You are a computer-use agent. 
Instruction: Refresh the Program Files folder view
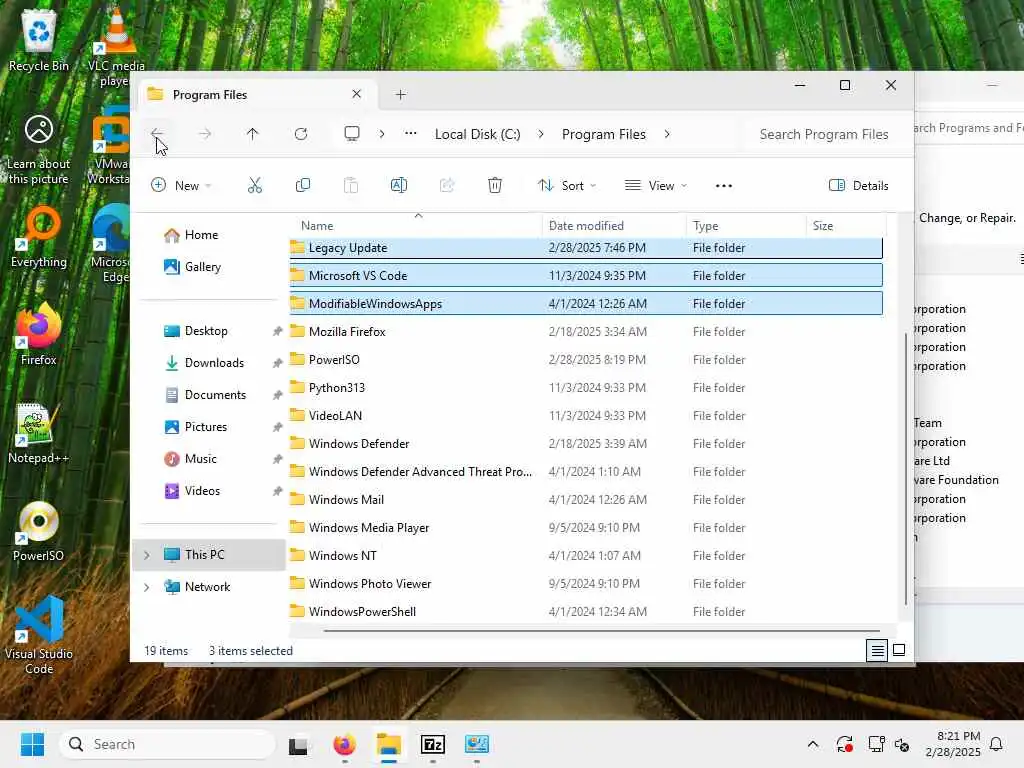[x=300, y=134]
